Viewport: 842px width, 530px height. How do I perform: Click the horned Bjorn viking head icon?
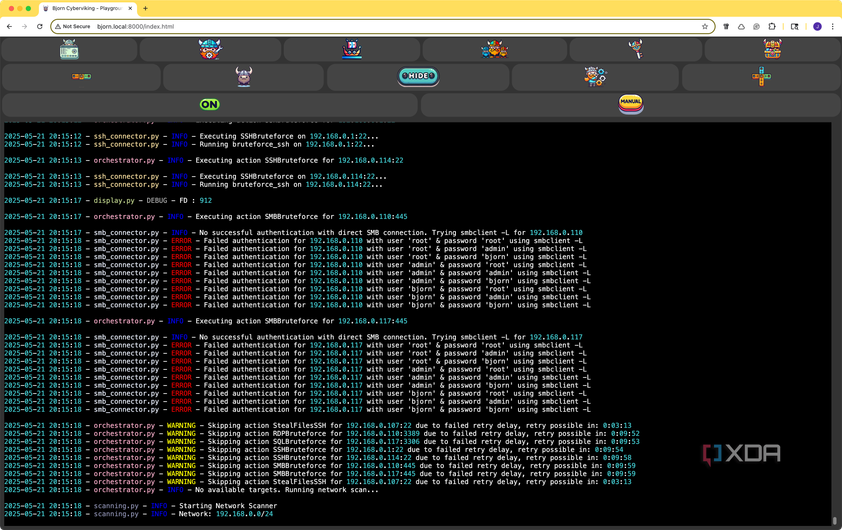coord(244,77)
